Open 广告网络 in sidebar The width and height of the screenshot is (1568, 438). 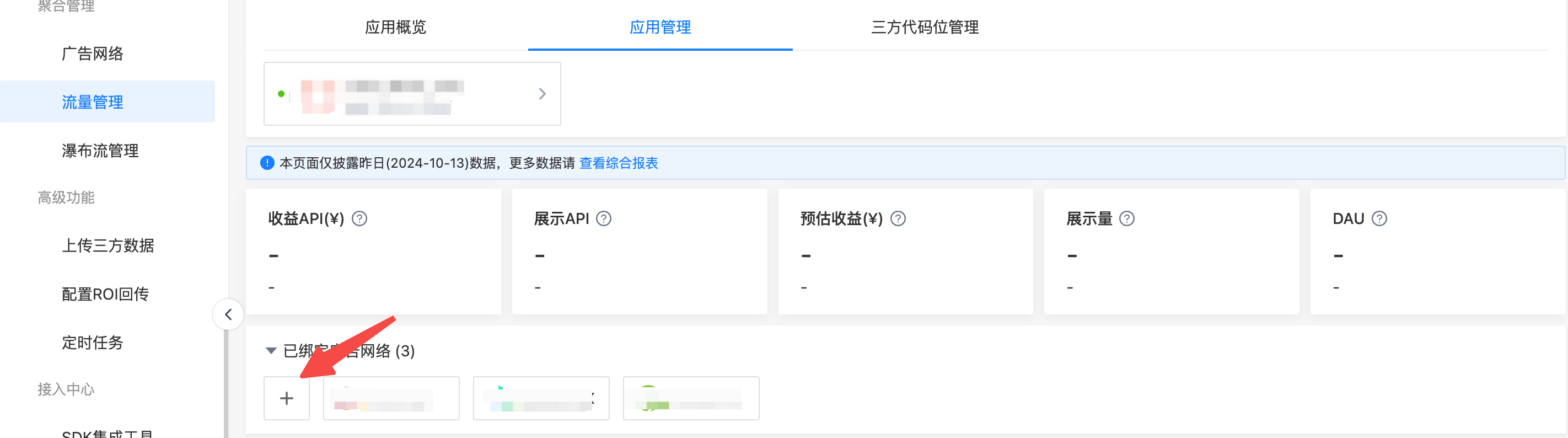tap(93, 54)
